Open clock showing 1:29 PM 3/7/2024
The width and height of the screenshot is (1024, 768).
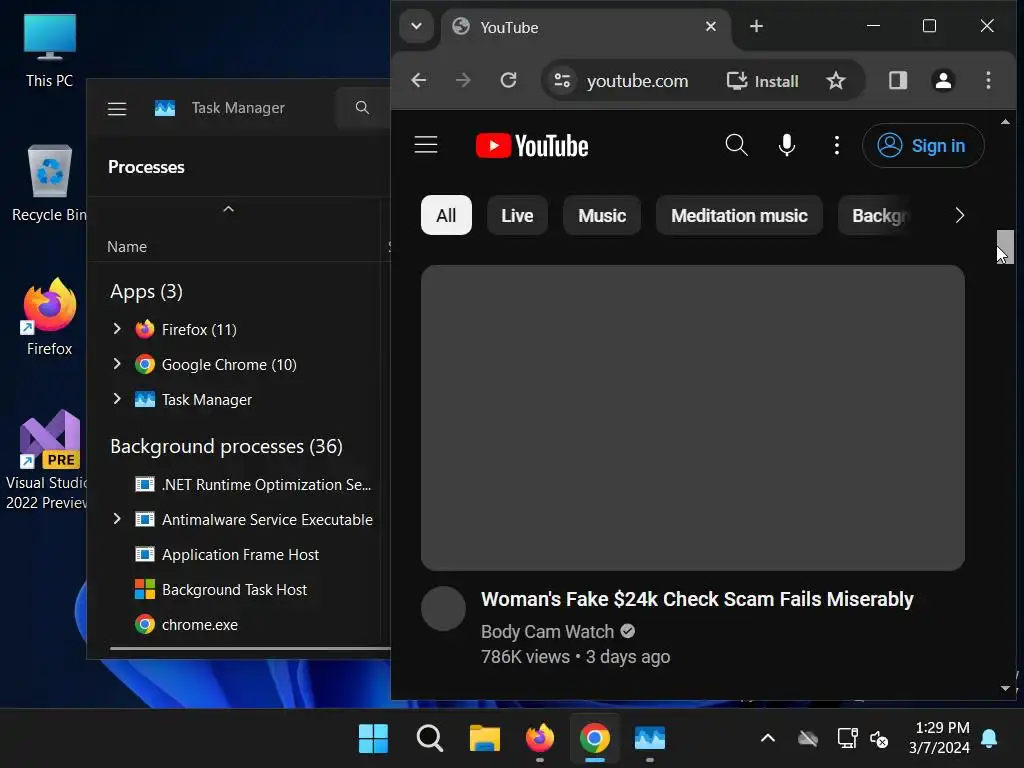click(x=938, y=738)
